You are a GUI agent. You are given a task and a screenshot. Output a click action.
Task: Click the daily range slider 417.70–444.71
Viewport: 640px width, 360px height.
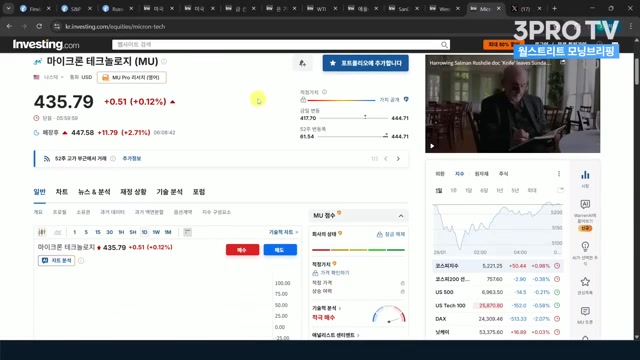tap(353, 118)
